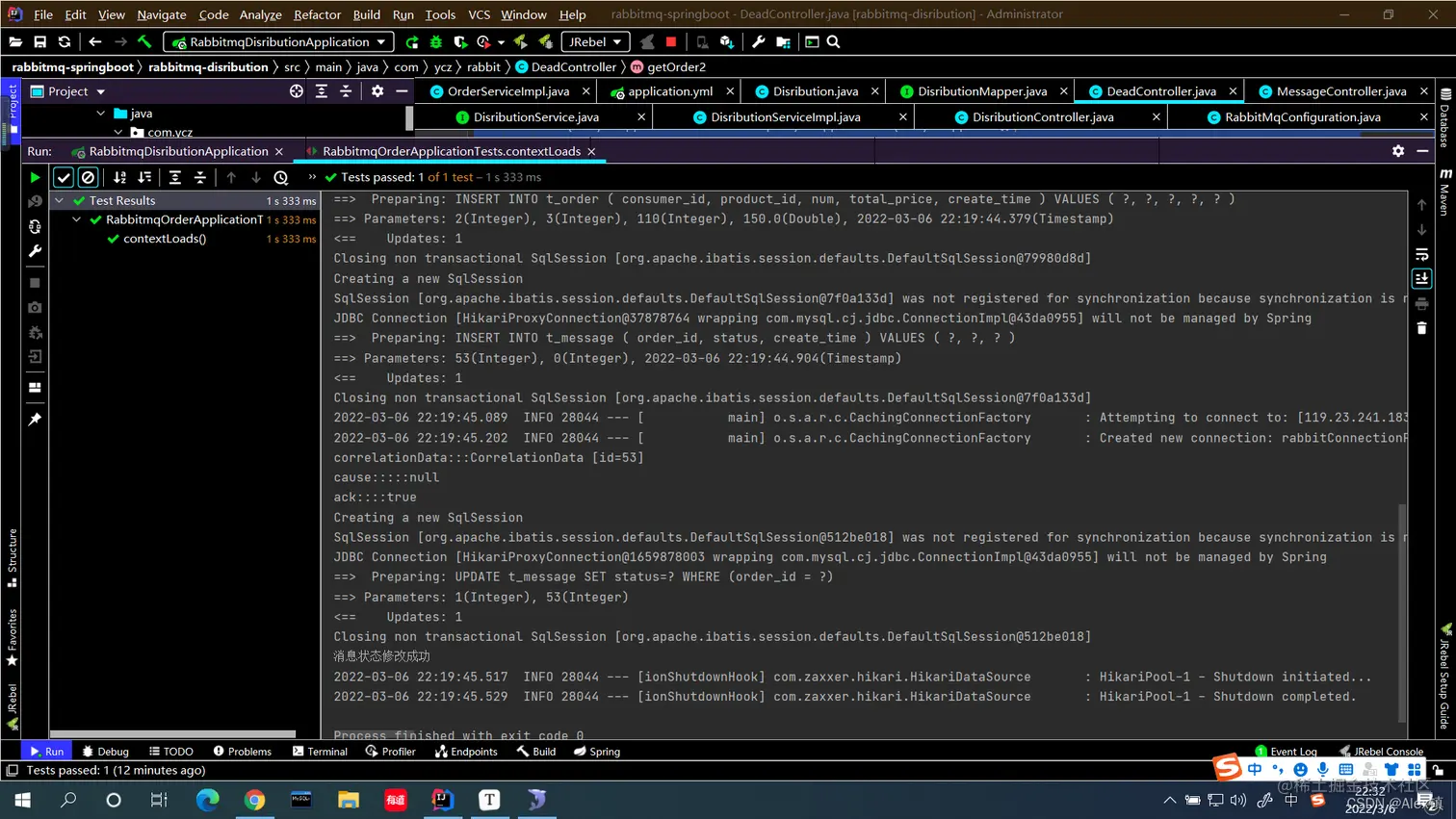
Task: Open Run panel settings gear icon
Action: click(1398, 151)
